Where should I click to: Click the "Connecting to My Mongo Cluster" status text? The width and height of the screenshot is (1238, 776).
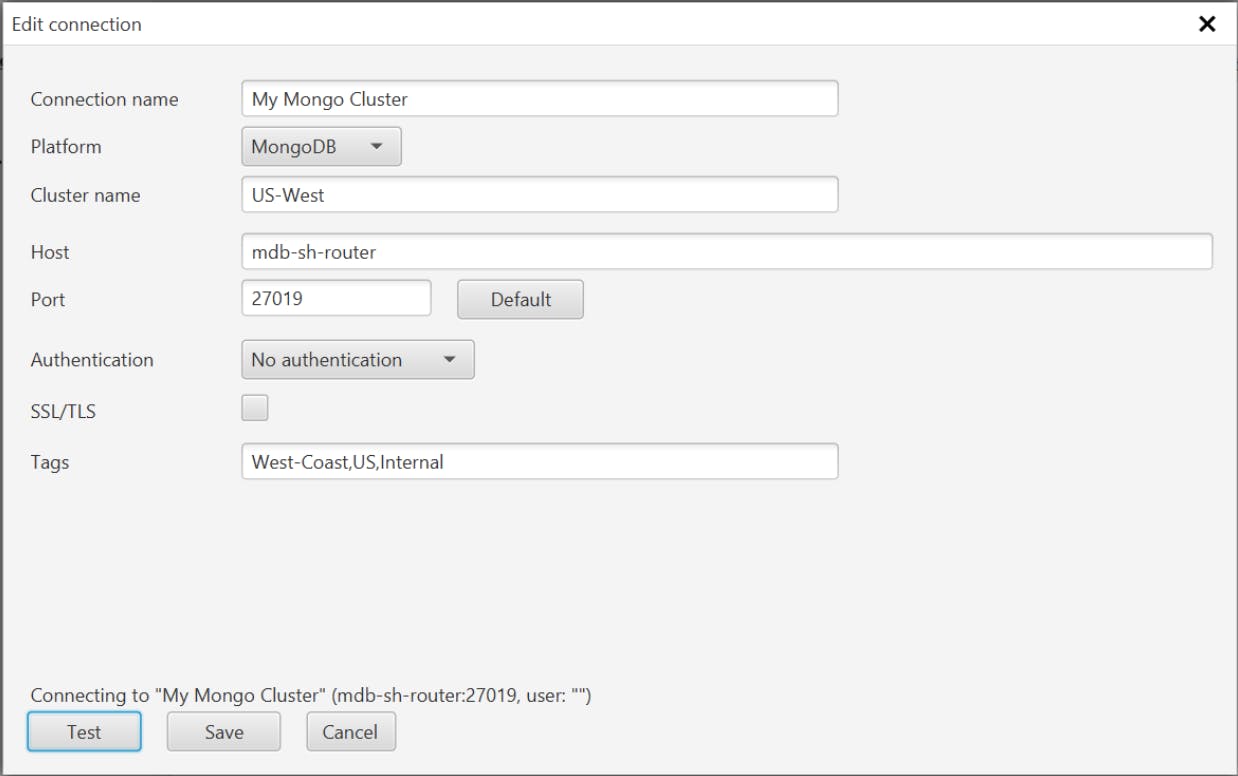311,695
